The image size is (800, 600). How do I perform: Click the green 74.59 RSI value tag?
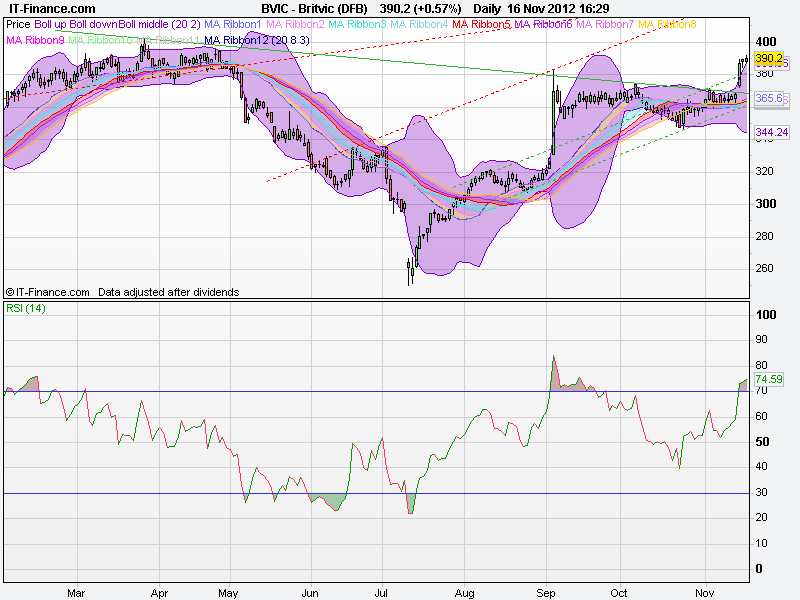click(768, 380)
